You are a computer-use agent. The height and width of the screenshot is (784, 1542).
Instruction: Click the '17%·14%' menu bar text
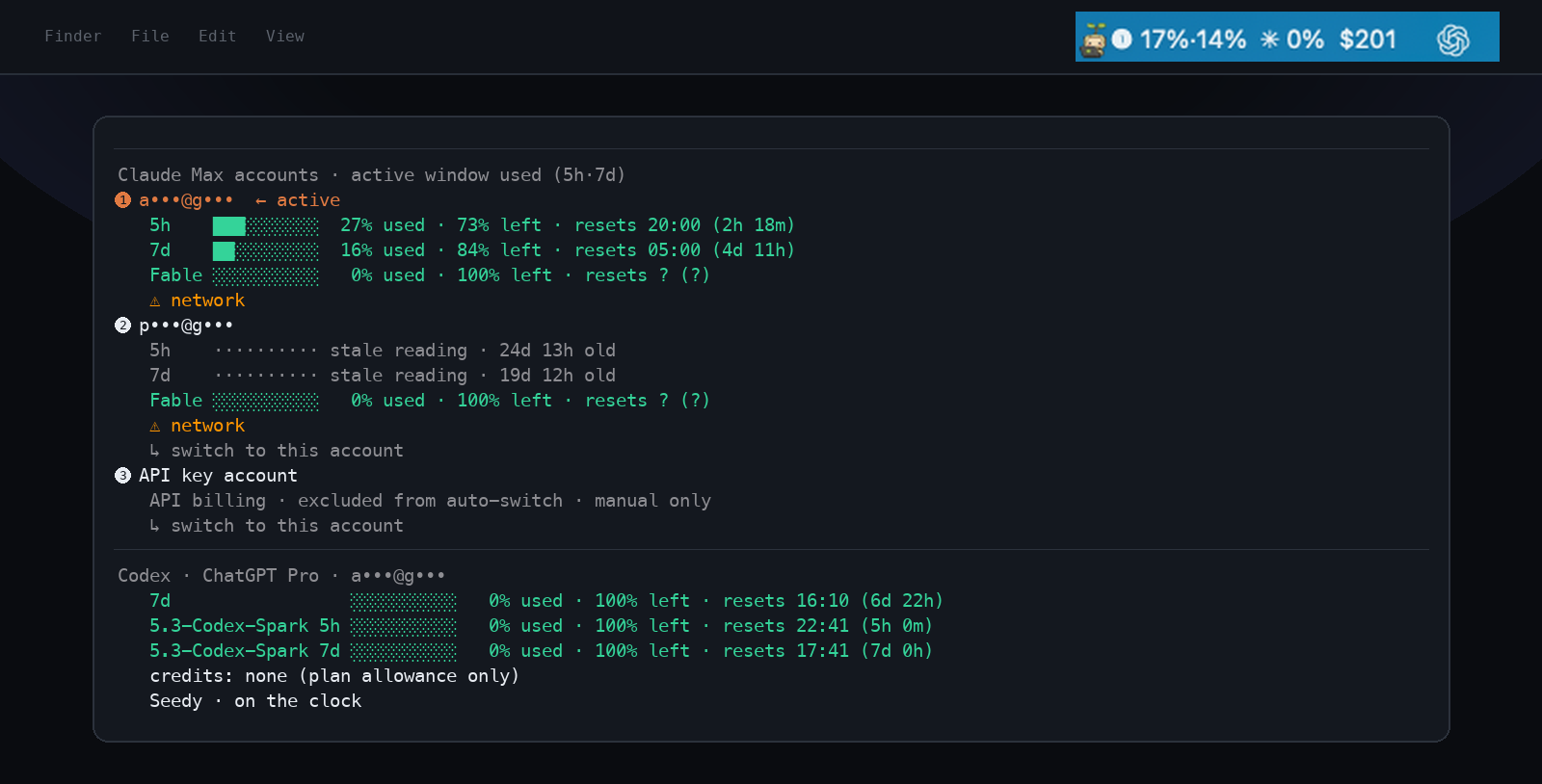coord(1193,39)
